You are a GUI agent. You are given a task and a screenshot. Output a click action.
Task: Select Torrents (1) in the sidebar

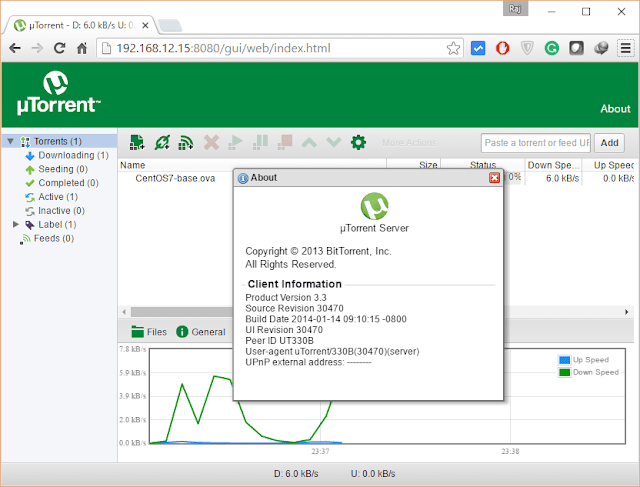[58, 141]
